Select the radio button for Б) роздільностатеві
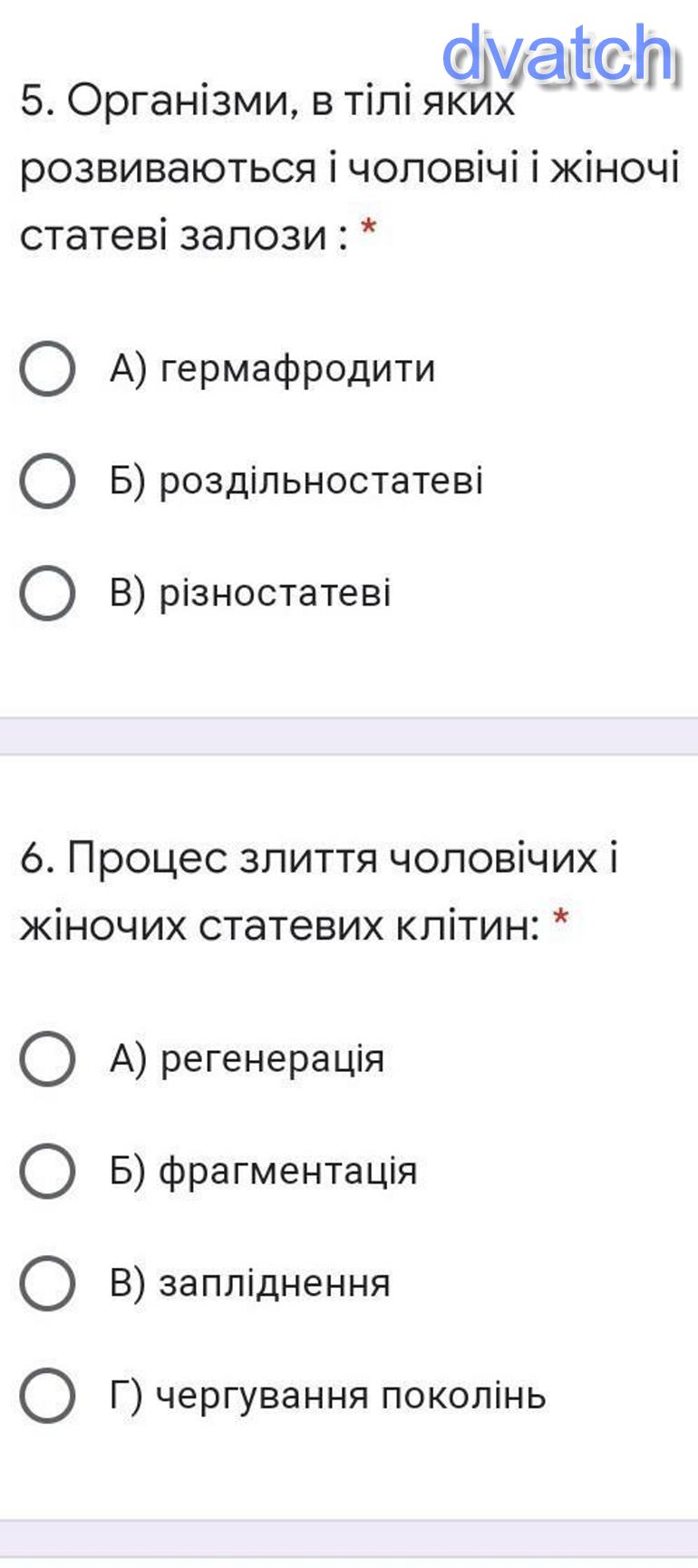 point(46,481)
